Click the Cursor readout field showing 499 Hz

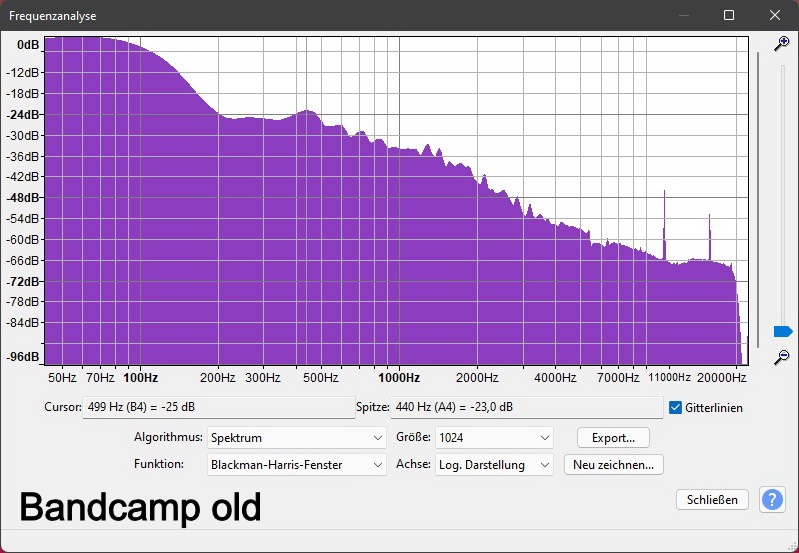(219, 407)
